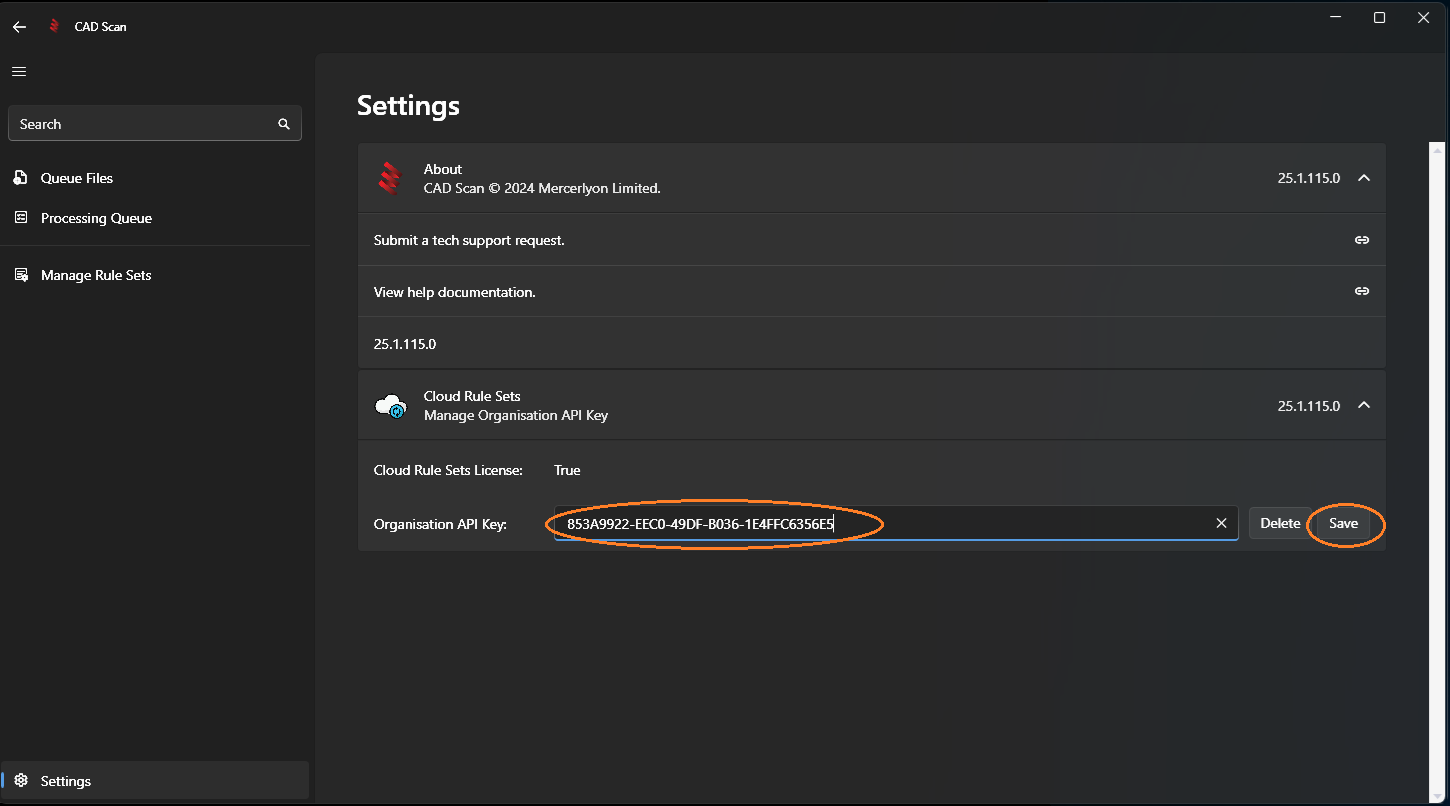Toggle the hamburger navigation menu
Image resolution: width=1450 pixels, height=806 pixels.
tap(19, 72)
